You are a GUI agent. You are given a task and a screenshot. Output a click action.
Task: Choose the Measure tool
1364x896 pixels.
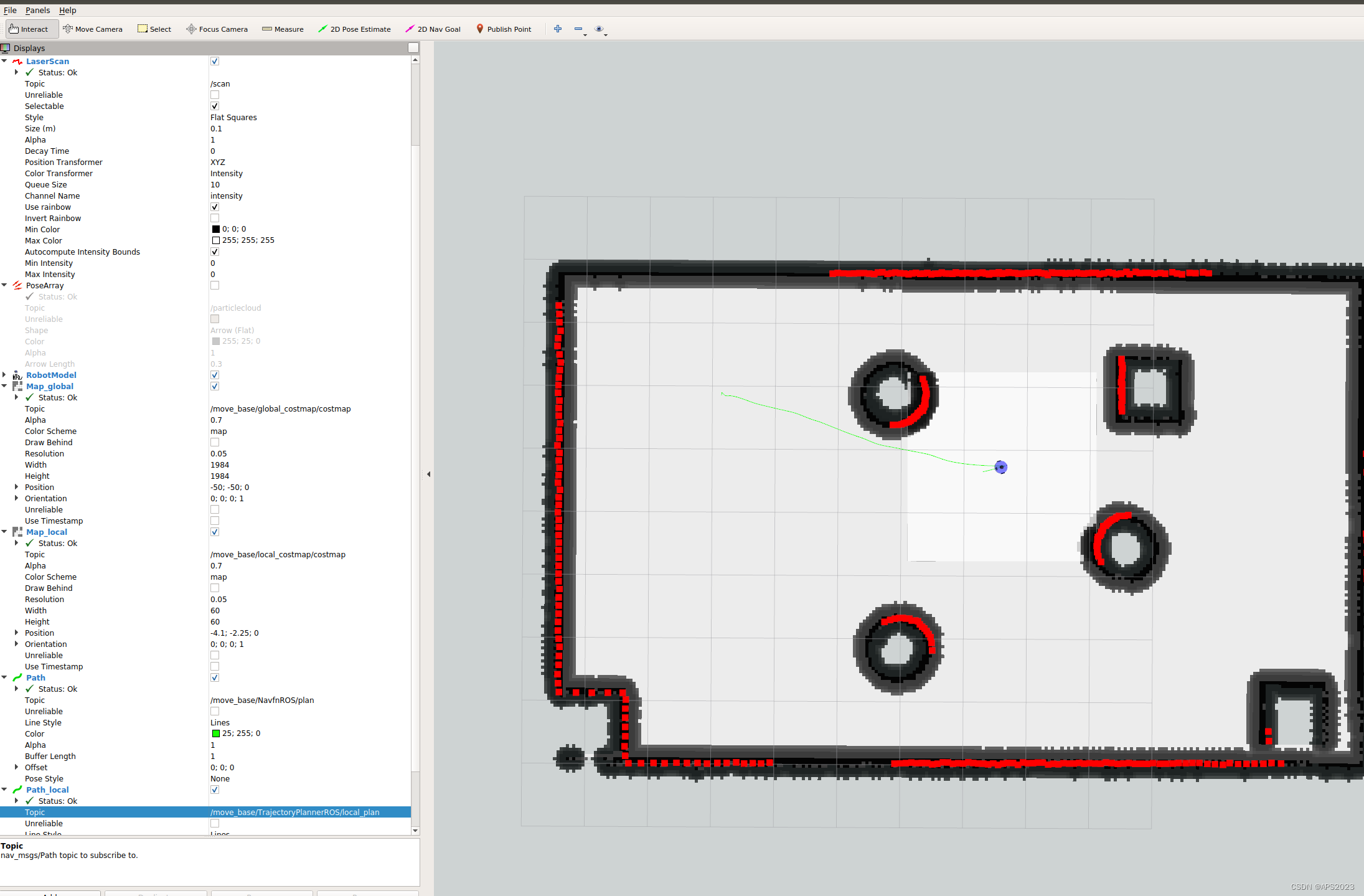[x=283, y=29]
